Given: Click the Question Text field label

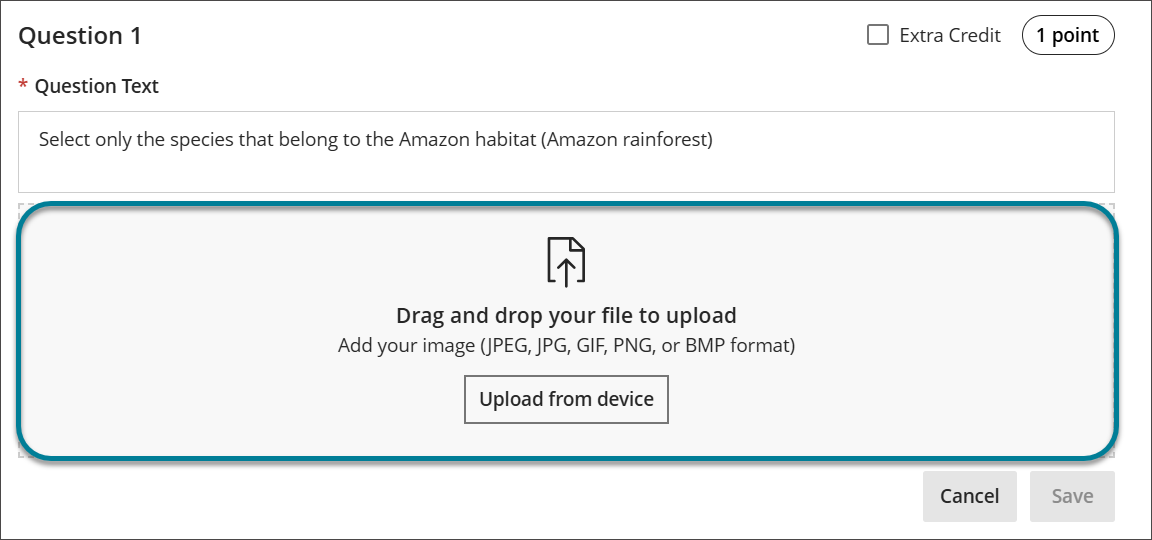Looking at the screenshot, I should pyautogui.click(x=96, y=87).
